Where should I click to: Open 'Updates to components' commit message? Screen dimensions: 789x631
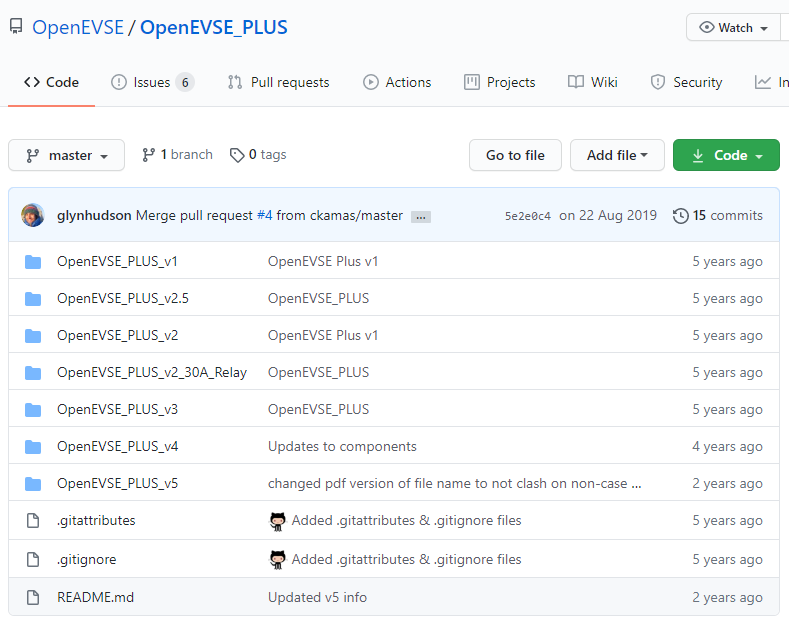click(x=342, y=446)
